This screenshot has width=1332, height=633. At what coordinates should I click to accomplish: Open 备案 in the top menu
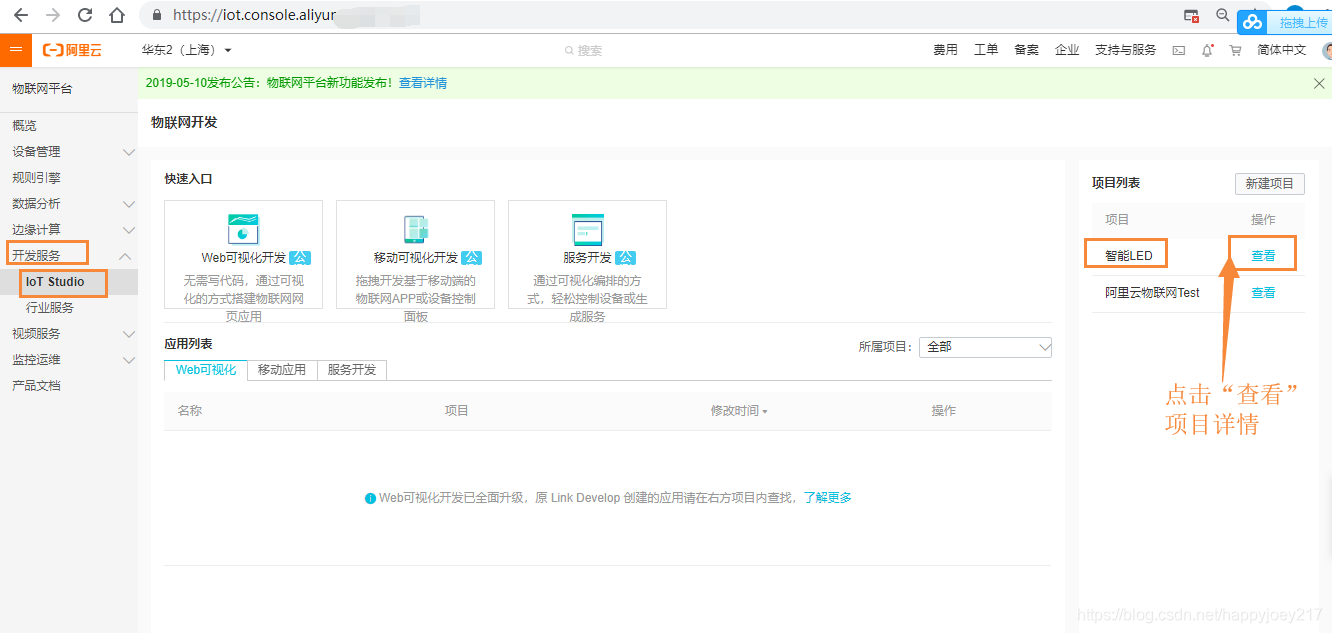coord(1026,50)
